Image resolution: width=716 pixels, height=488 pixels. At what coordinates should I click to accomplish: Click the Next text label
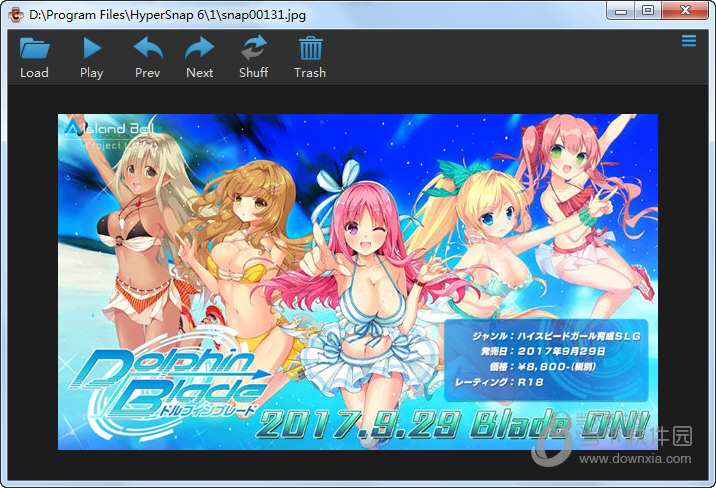200,73
